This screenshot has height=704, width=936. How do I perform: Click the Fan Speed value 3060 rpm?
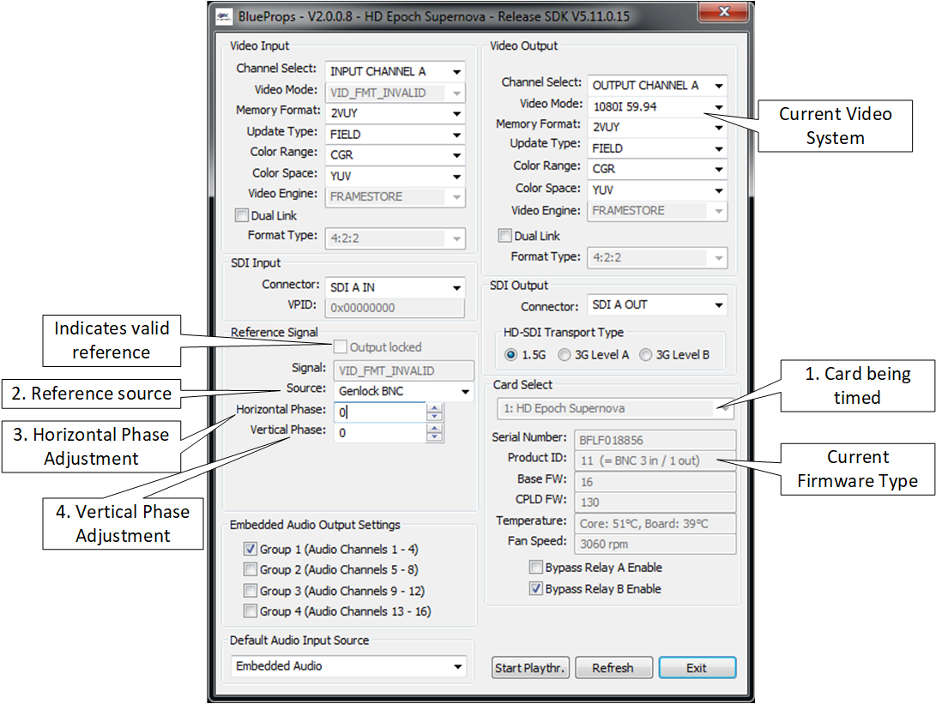coord(655,544)
